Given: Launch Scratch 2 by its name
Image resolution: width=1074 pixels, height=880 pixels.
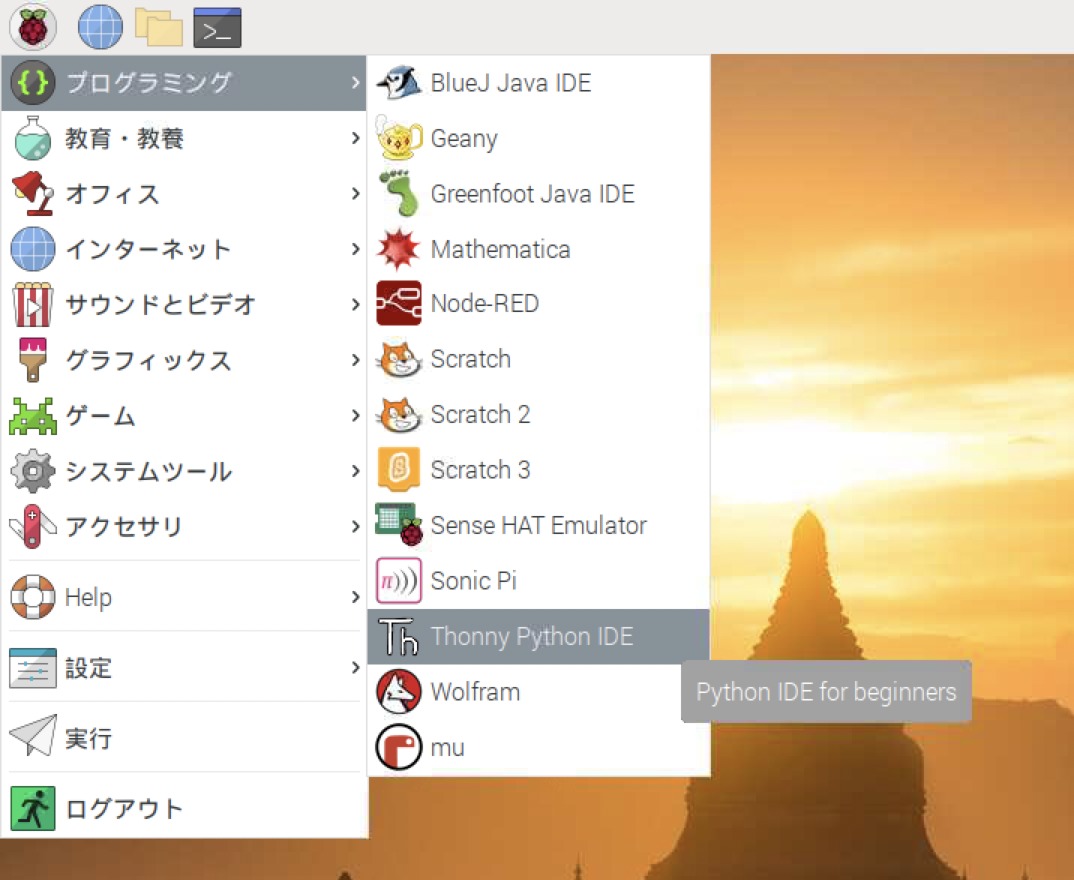Looking at the screenshot, I should (x=480, y=414).
